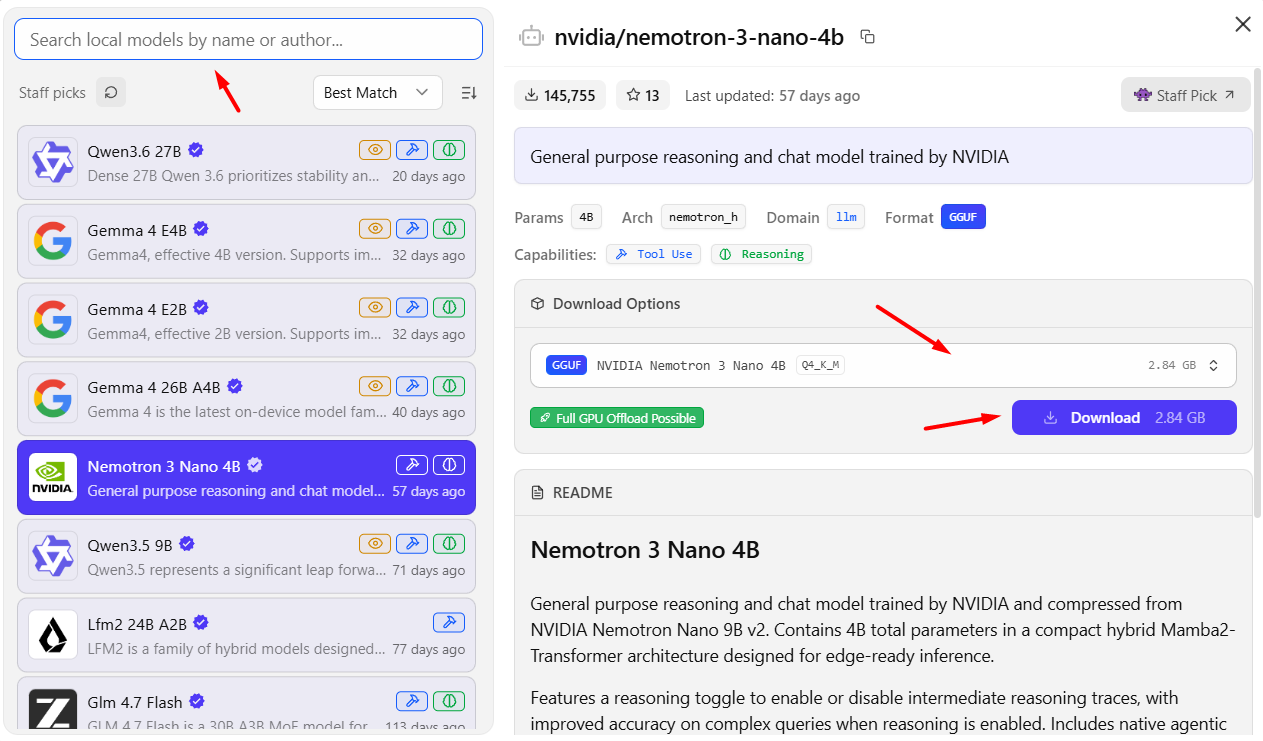
Task: Select the Lfm2 24B A2B model row
Action: (x=246, y=635)
